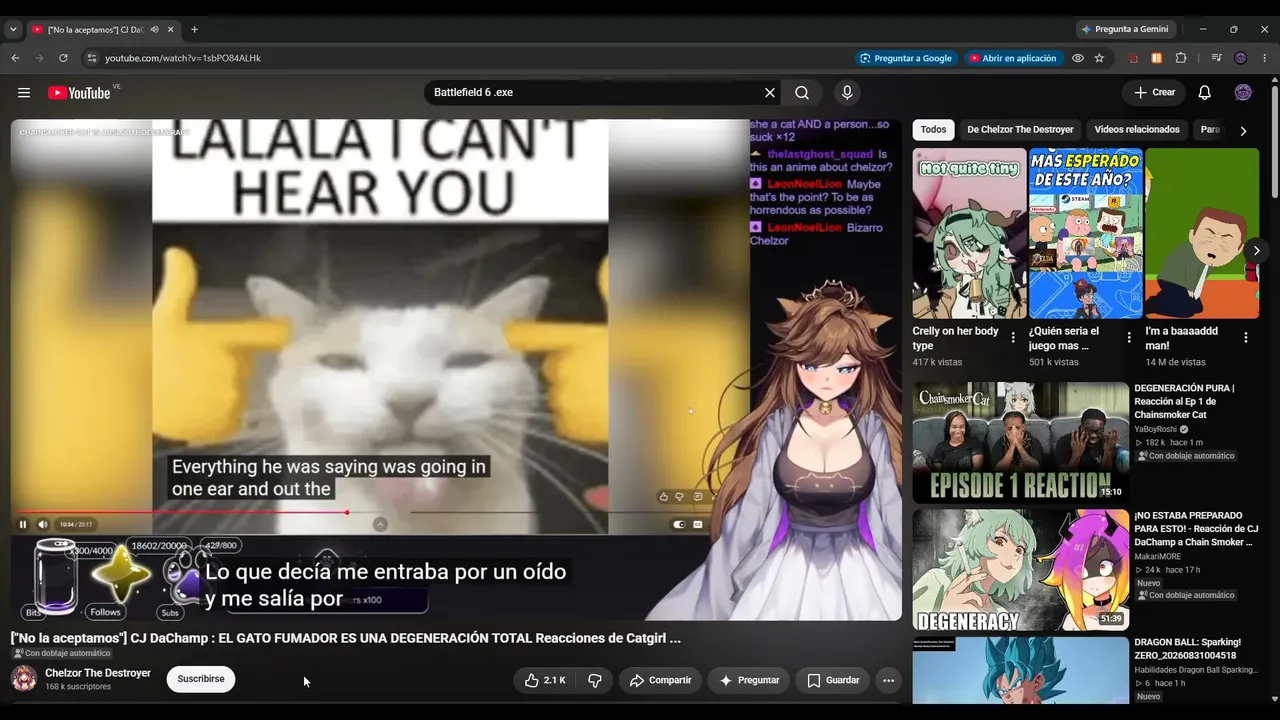The height and width of the screenshot is (720, 1280).
Task: Select De Chelzor The Destroyer chip
Action: tap(1020, 130)
